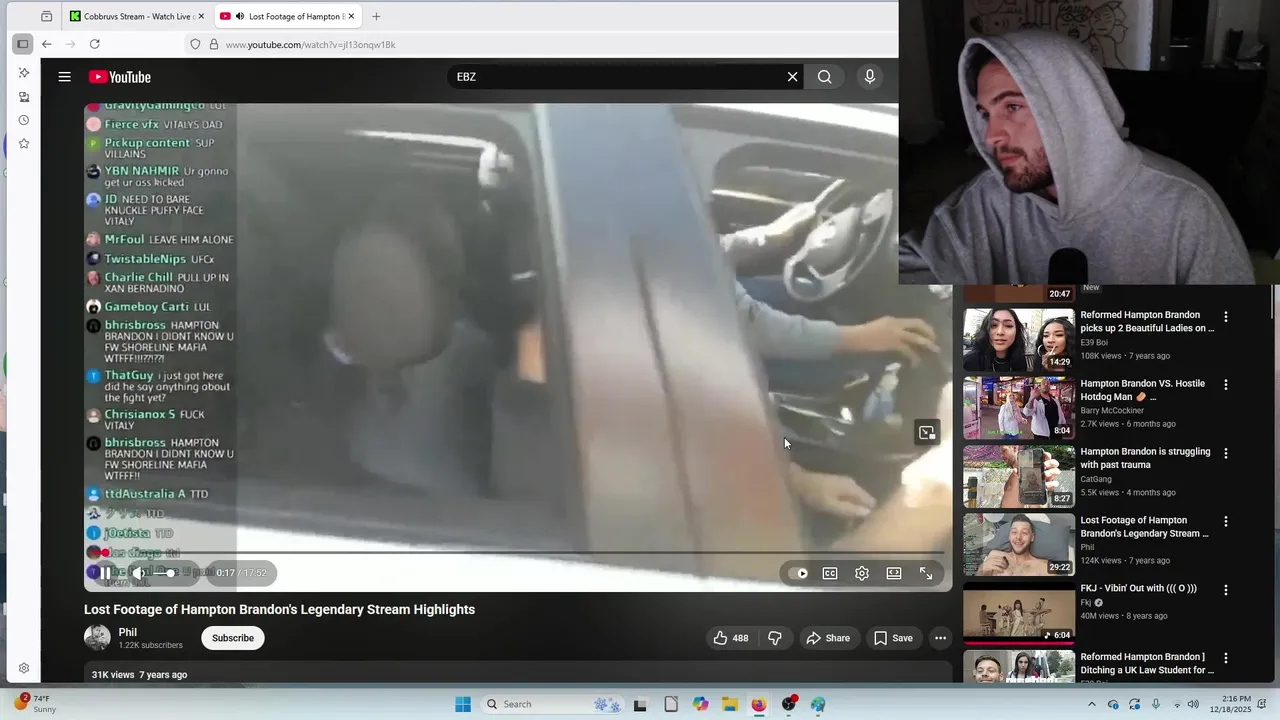Viewport: 1280px width, 720px height.
Task: Start voice search with the microphone icon
Action: pyautogui.click(x=869, y=77)
